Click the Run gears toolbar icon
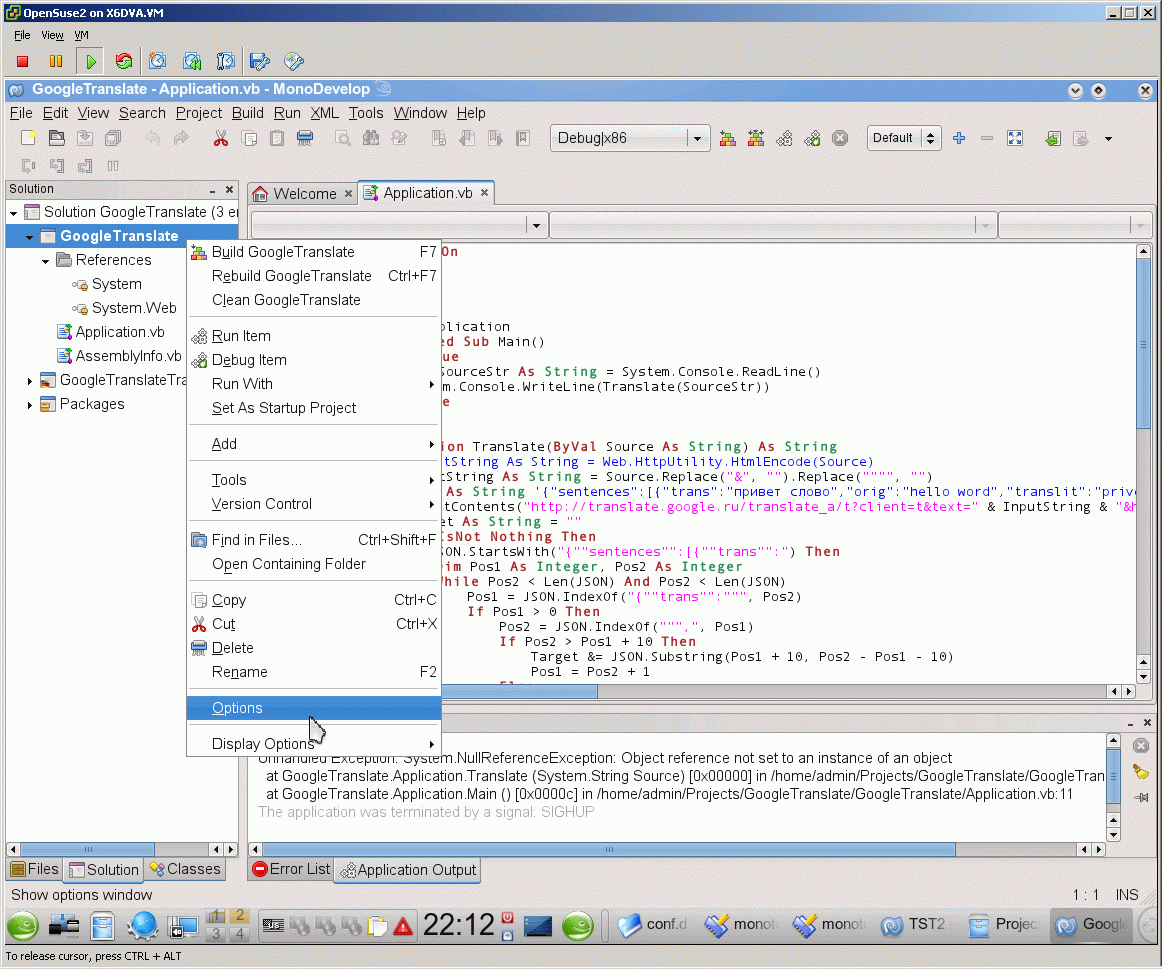The width and height of the screenshot is (1162, 969). pyautogui.click(x=784, y=139)
